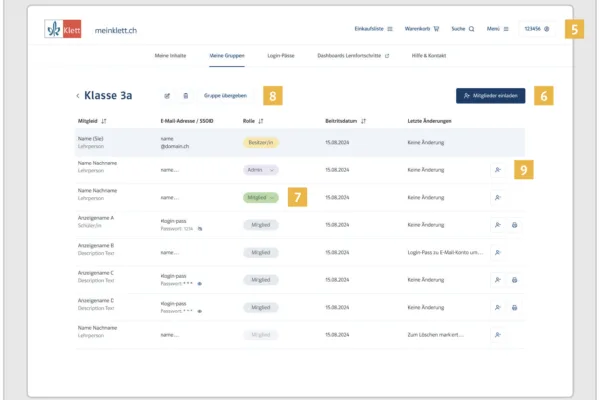Delete group using the trash icon
The width and height of the screenshot is (600, 400).
[x=185, y=96]
